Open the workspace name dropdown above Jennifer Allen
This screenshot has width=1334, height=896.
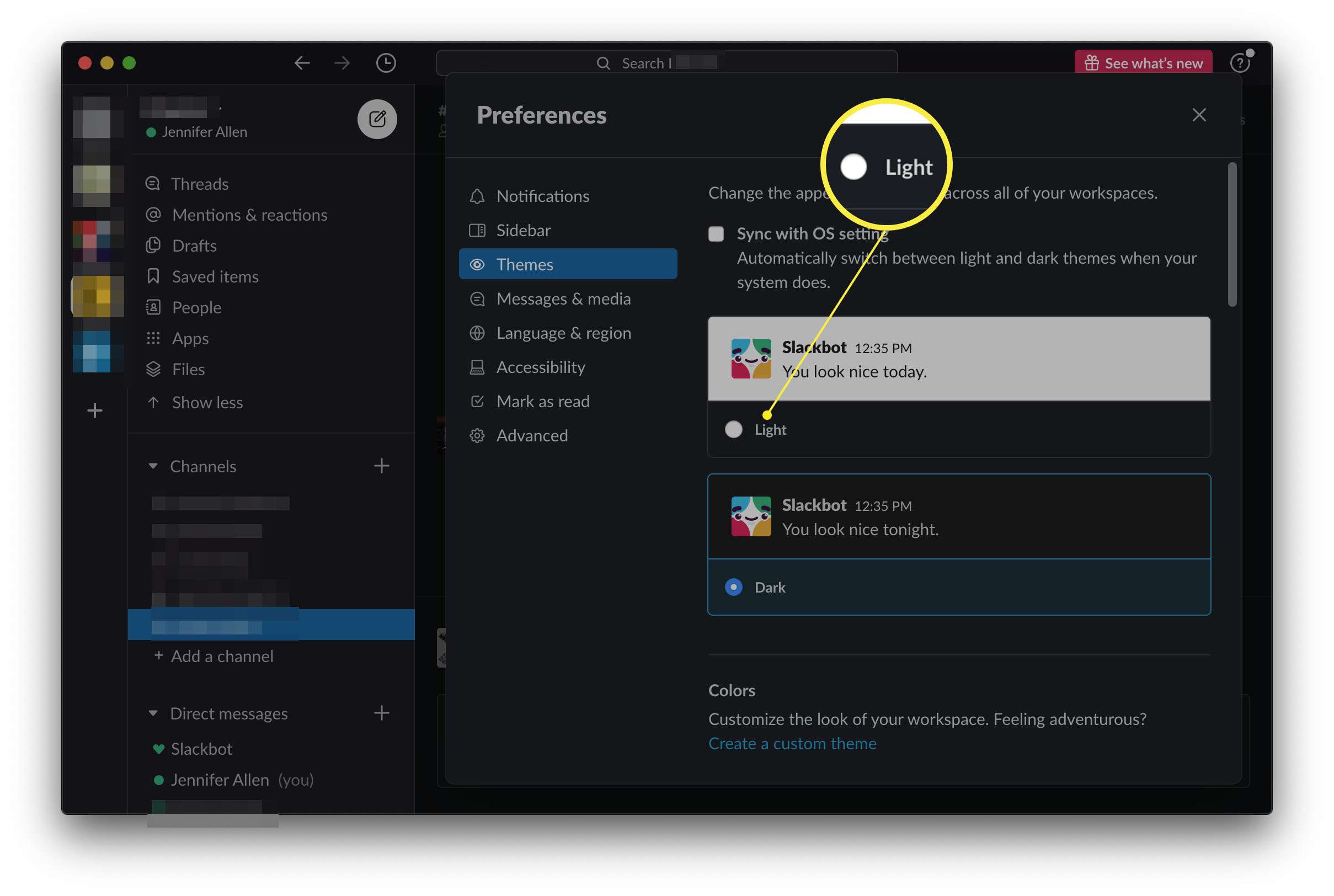pyautogui.click(x=180, y=106)
